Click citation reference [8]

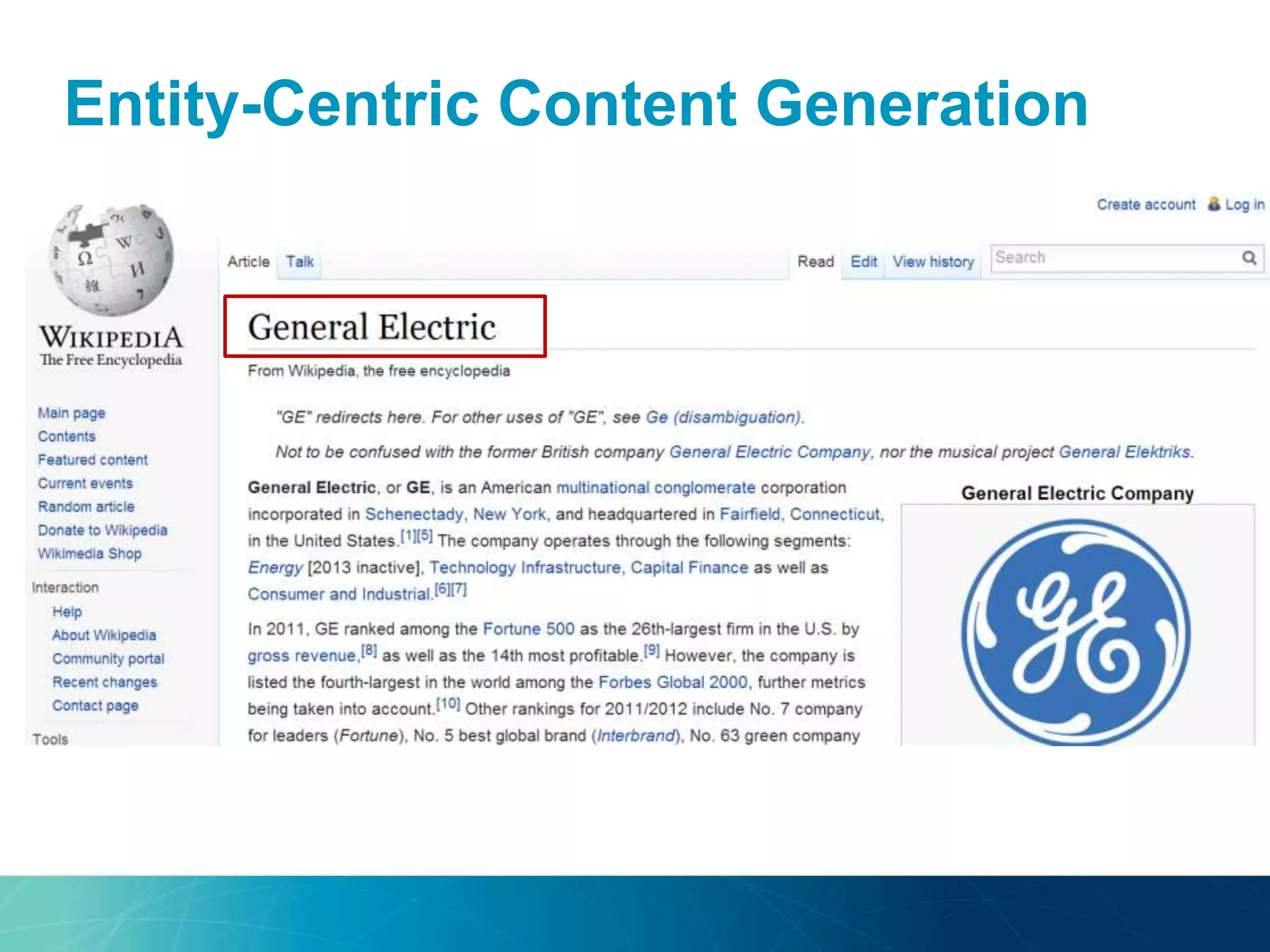pyautogui.click(x=369, y=651)
